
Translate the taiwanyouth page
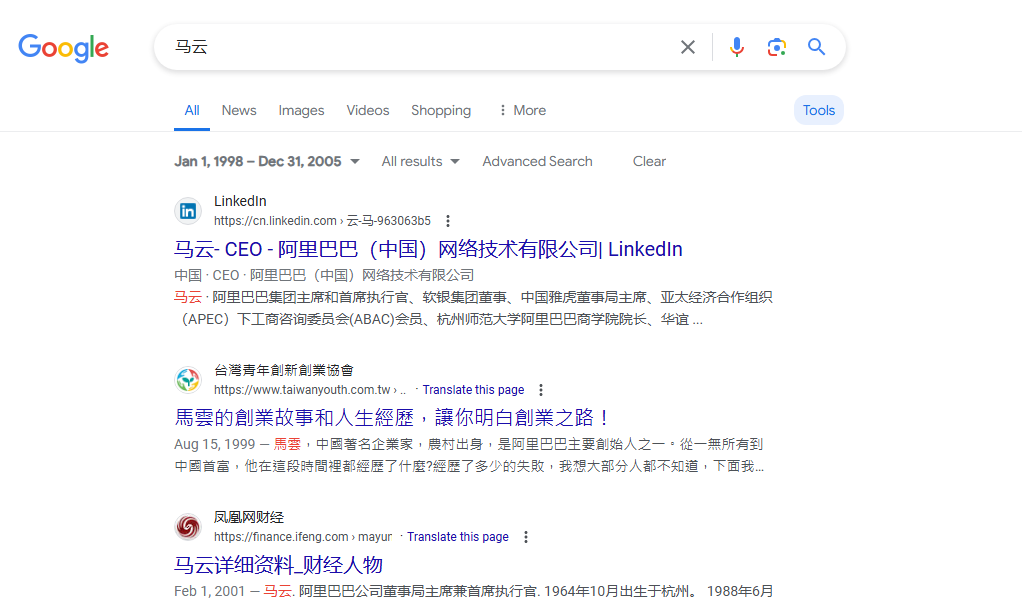(473, 390)
